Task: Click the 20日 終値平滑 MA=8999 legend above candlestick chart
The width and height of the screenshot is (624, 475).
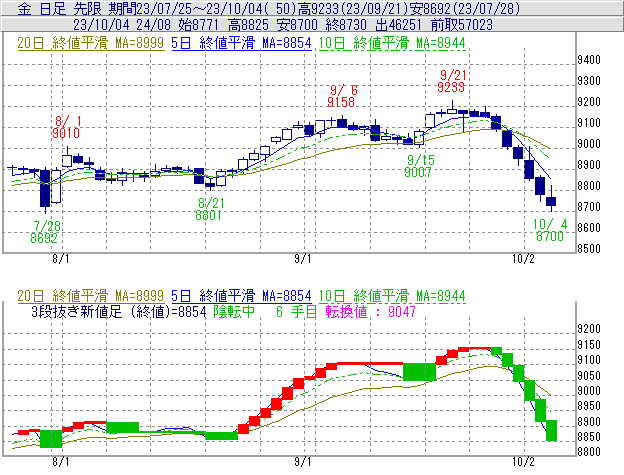Action: 90,43
